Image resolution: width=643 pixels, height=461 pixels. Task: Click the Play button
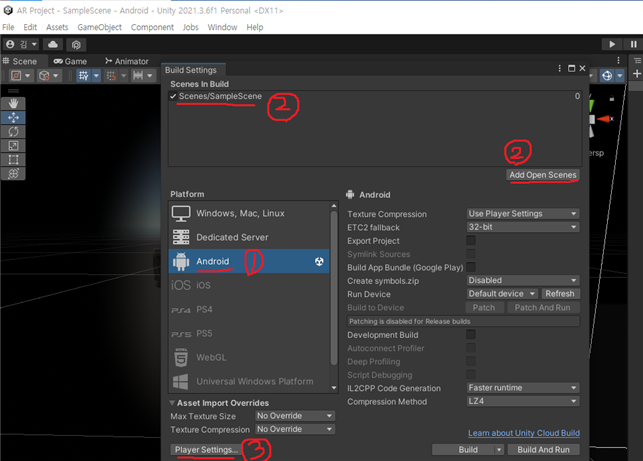click(612, 44)
